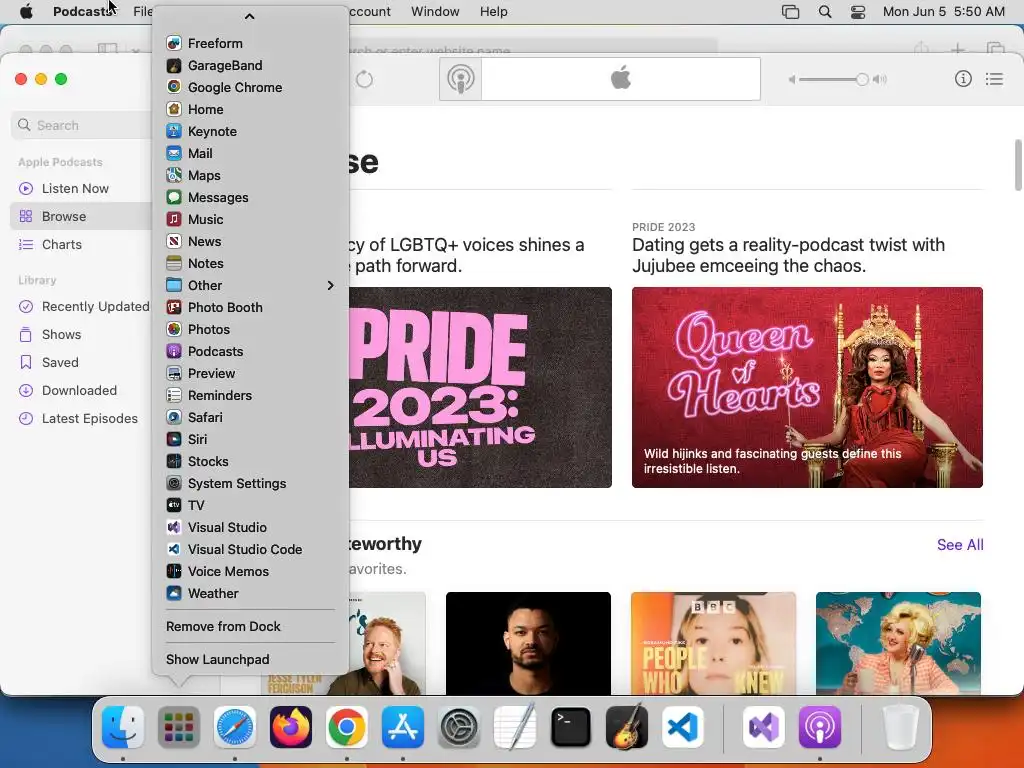Open Control Center in menu bar
The height and width of the screenshot is (768, 1024).
click(857, 12)
